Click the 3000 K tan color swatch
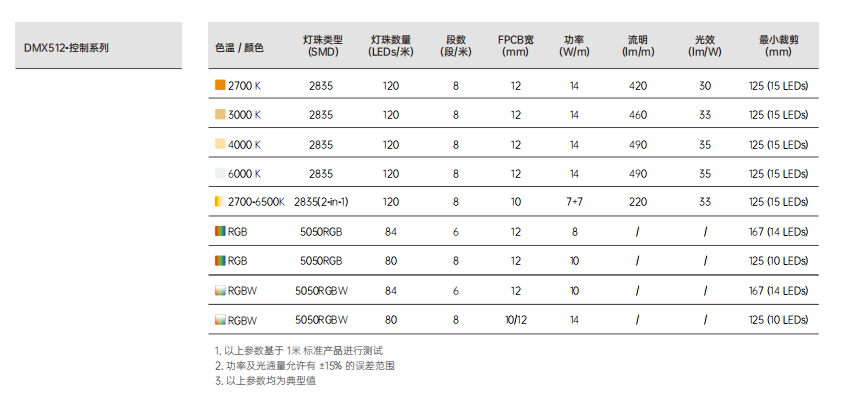This screenshot has height=407, width=846. (220, 114)
